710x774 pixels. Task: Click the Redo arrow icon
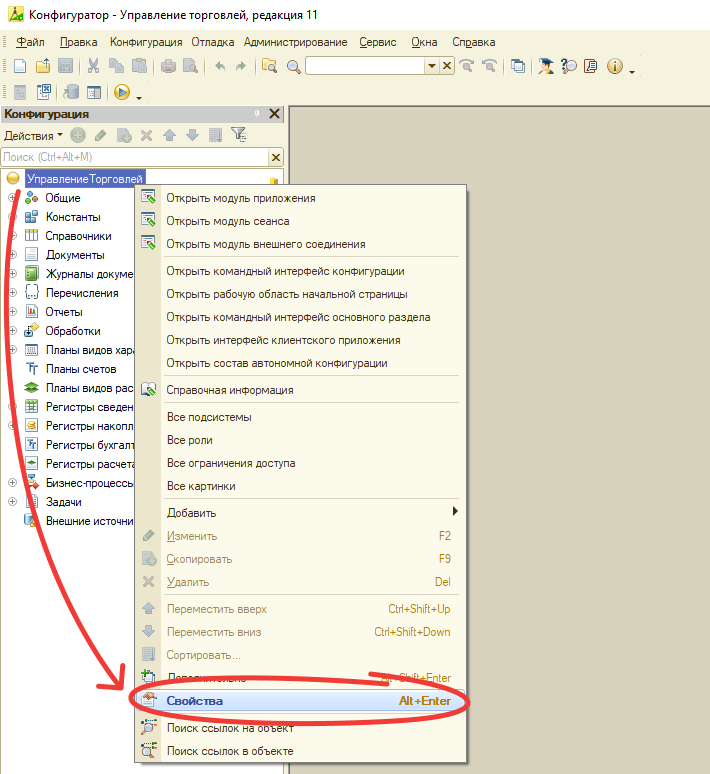tap(240, 66)
